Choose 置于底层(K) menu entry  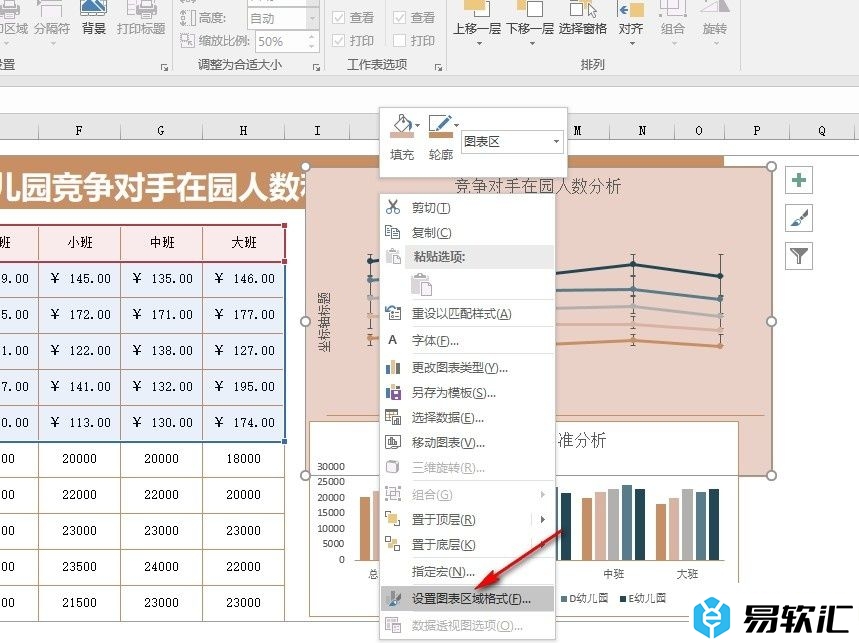tap(467, 544)
